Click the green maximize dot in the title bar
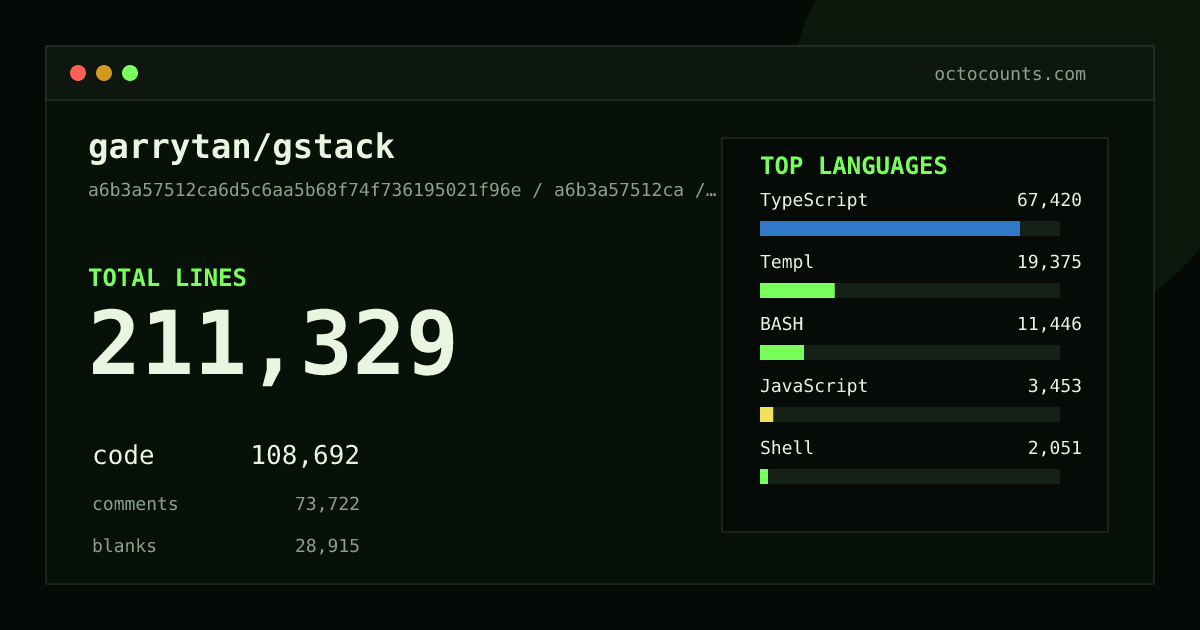 [130, 73]
